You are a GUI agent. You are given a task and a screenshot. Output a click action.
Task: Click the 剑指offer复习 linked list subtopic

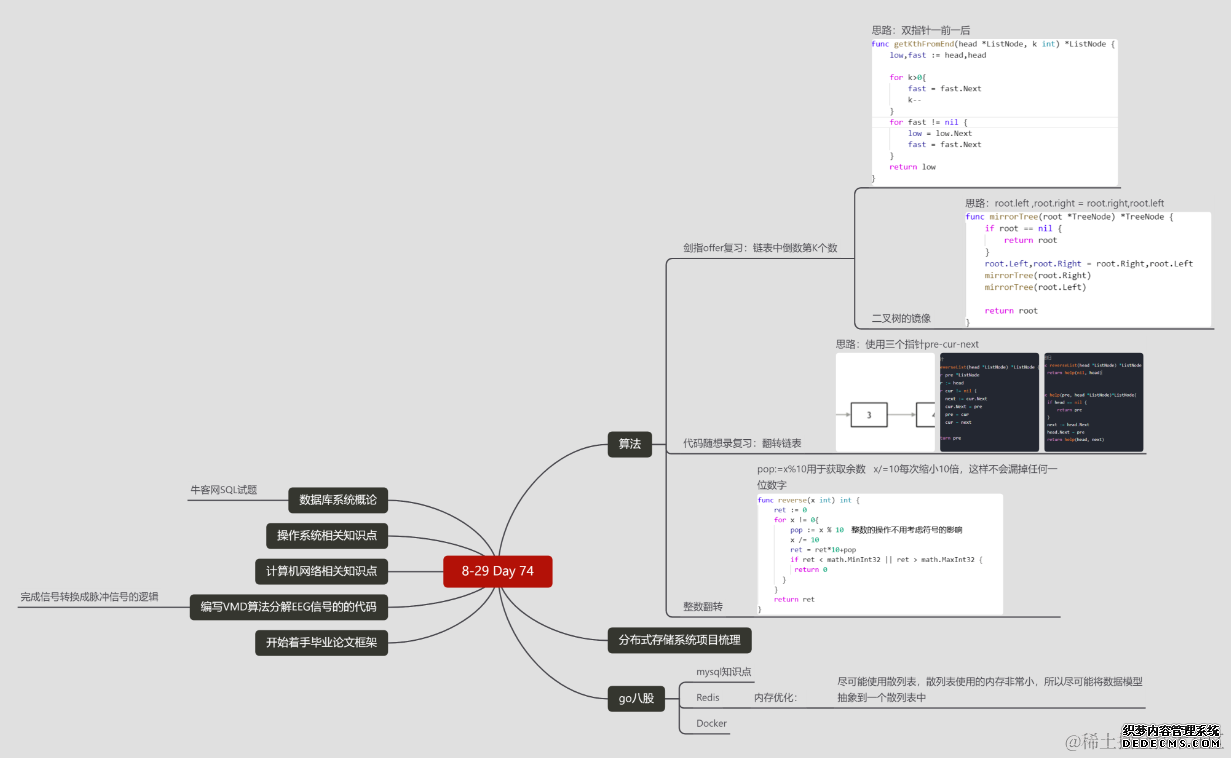[760, 248]
